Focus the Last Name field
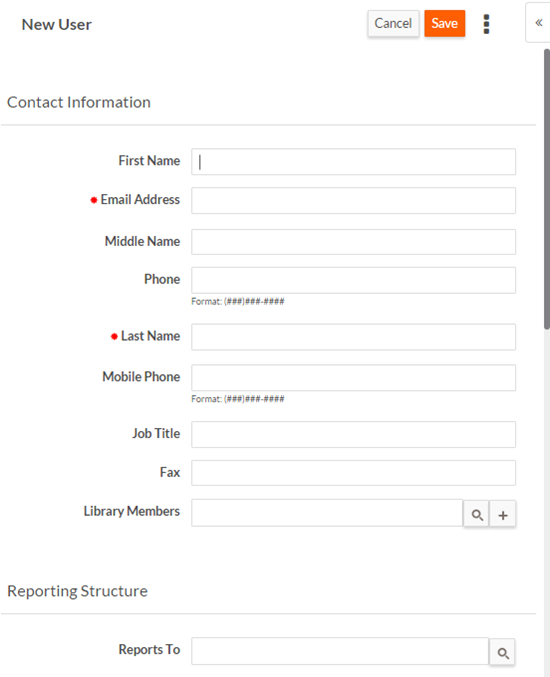Screen dimensions: 550x677 (354, 337)
